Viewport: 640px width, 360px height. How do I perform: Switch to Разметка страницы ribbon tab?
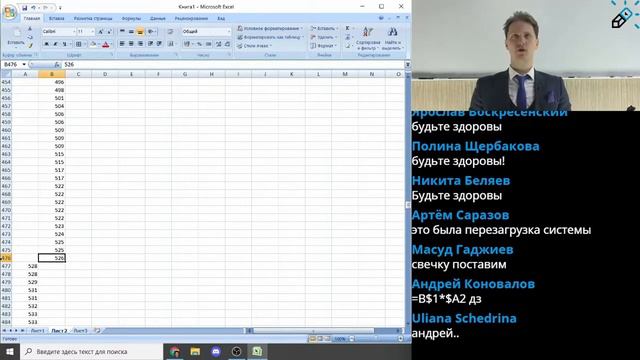pos(93,18)
